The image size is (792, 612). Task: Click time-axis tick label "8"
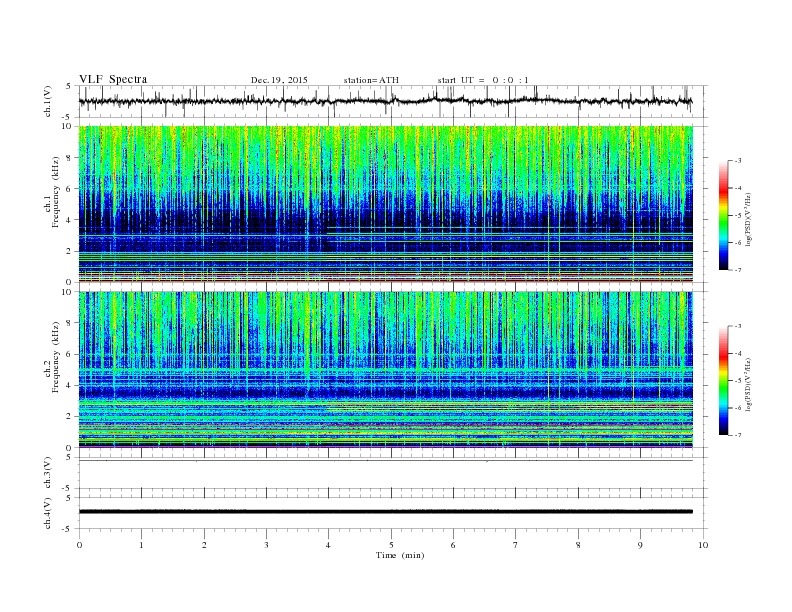[x=578, y=545]
